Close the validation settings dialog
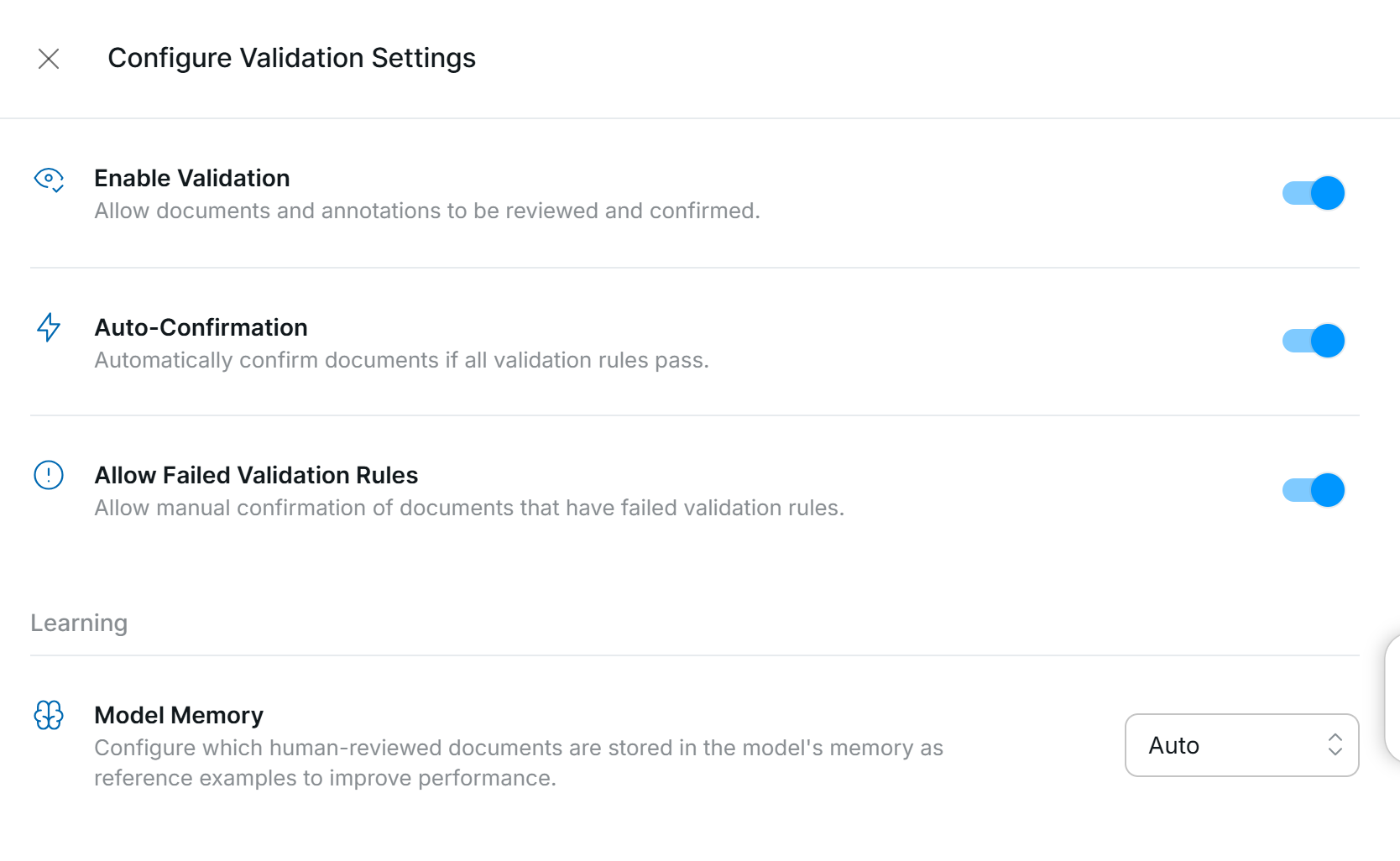The height and width of the screenshot is (861, 1400). click(49, 59)
